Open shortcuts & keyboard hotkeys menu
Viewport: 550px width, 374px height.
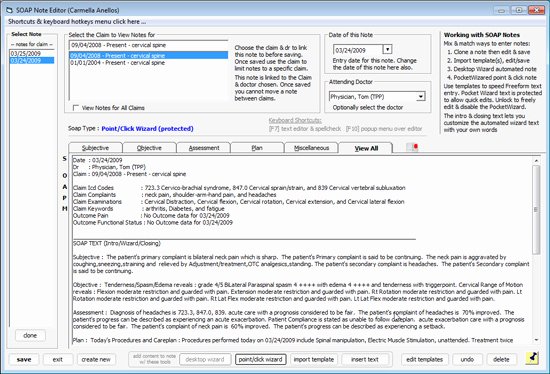coord(77,22)
